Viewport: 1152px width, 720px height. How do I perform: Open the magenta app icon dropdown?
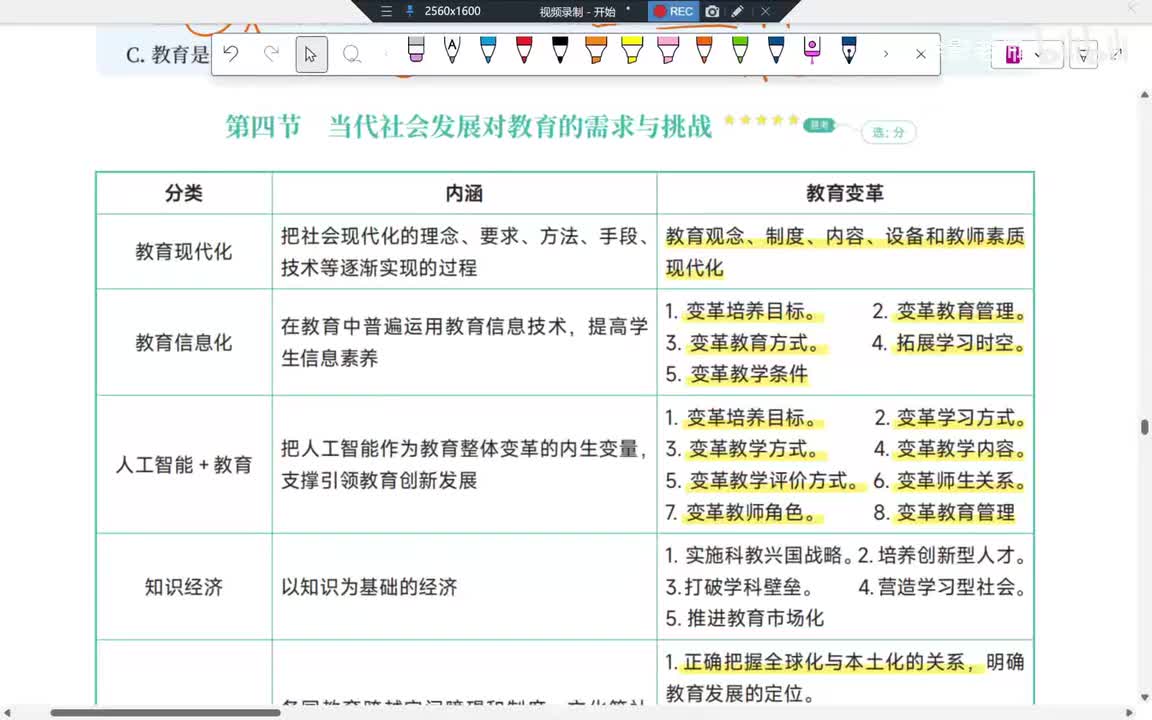(1026, 54)
